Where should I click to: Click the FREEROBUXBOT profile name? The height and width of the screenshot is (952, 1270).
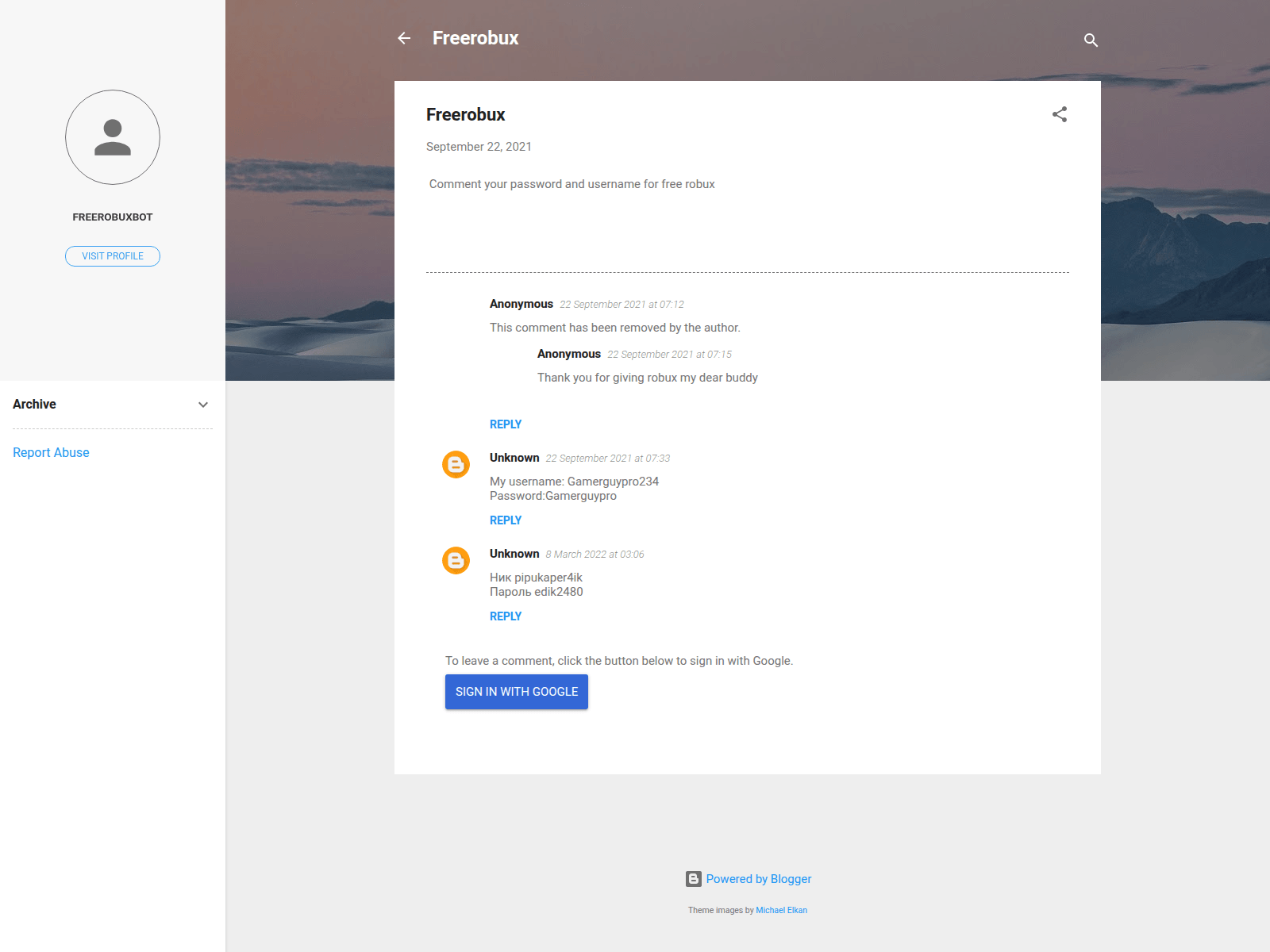113,217
